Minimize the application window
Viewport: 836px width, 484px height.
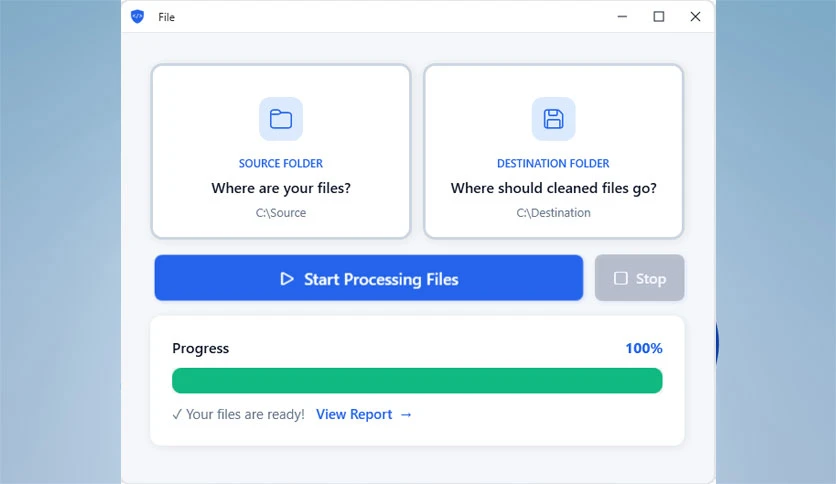click(622, 17)
